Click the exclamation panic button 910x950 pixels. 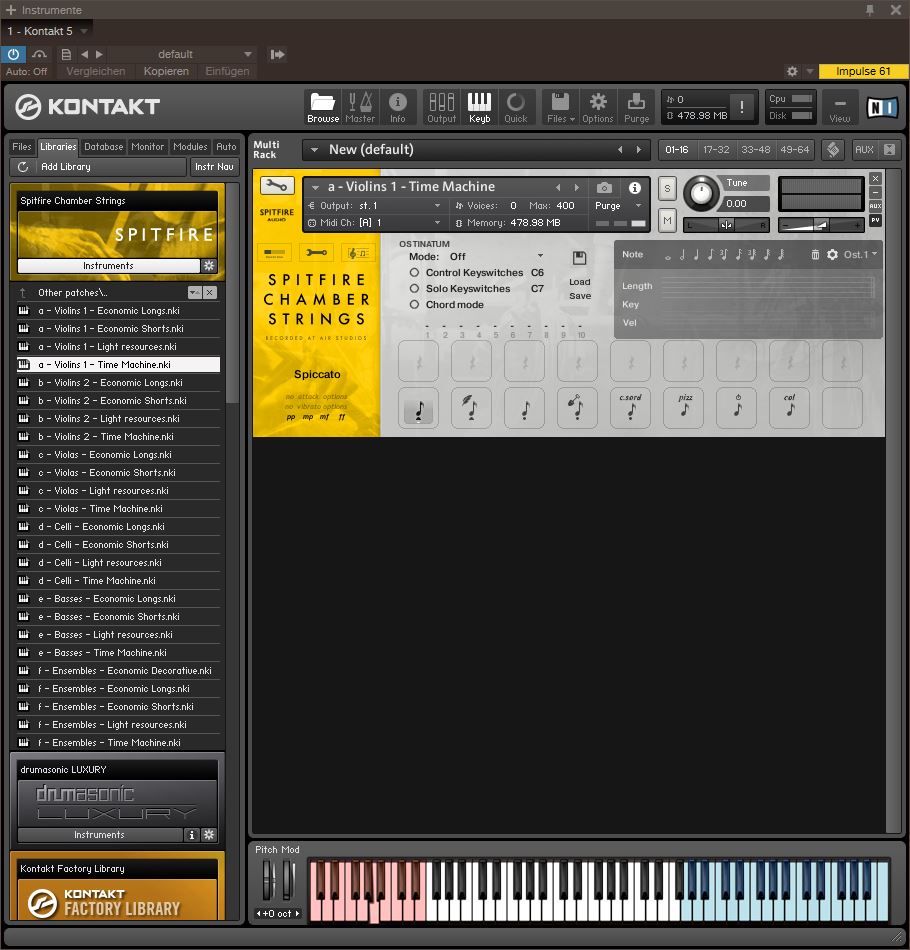point(742,107)
